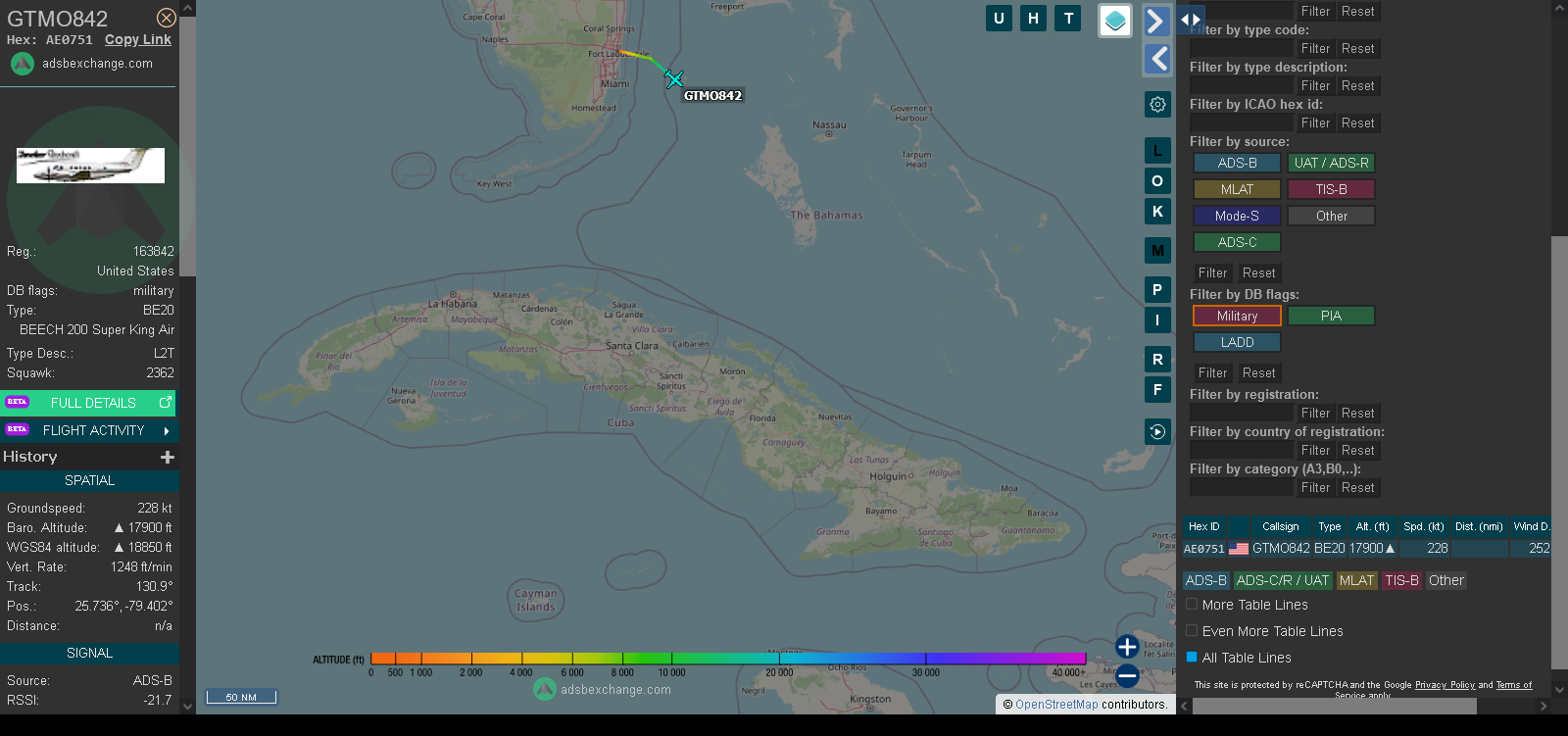
Task: Click the left chevron sidebar button
Action: click(x=1157, y=59)
